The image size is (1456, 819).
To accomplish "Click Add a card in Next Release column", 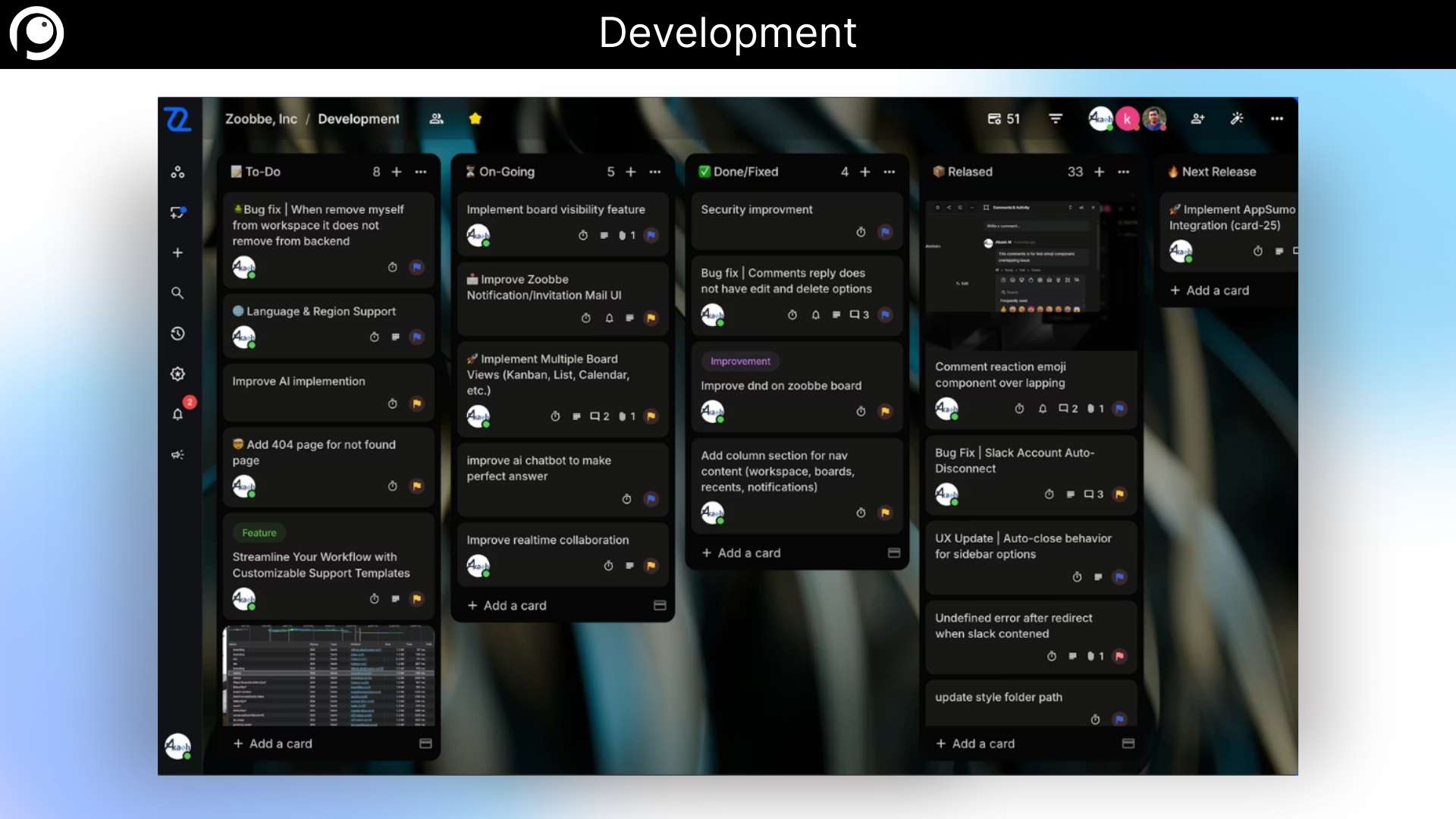I will pos(1209,290).
